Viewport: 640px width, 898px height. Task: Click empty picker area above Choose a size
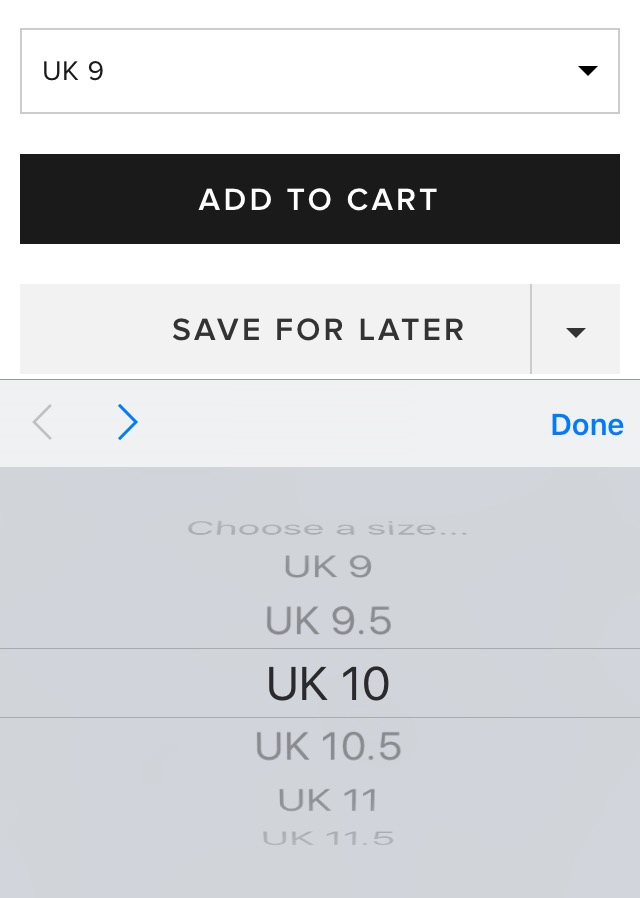click(327, 490)
